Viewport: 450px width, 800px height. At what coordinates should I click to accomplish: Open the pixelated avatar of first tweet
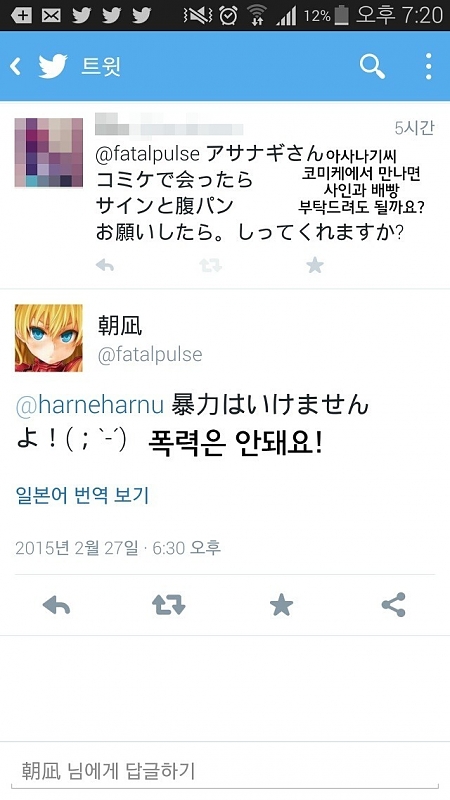point(48,153)
